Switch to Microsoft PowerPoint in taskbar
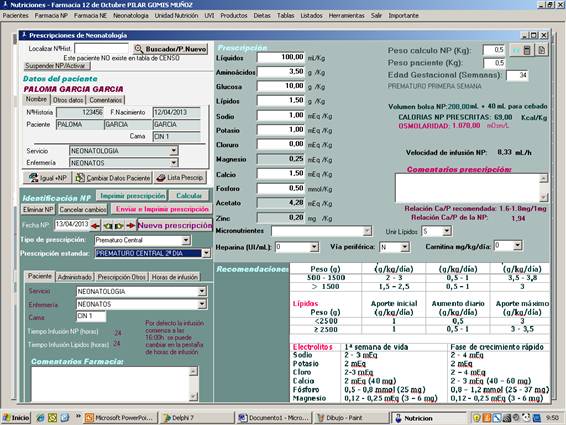Screen dimensions: 566x425 tap(120, 418)
